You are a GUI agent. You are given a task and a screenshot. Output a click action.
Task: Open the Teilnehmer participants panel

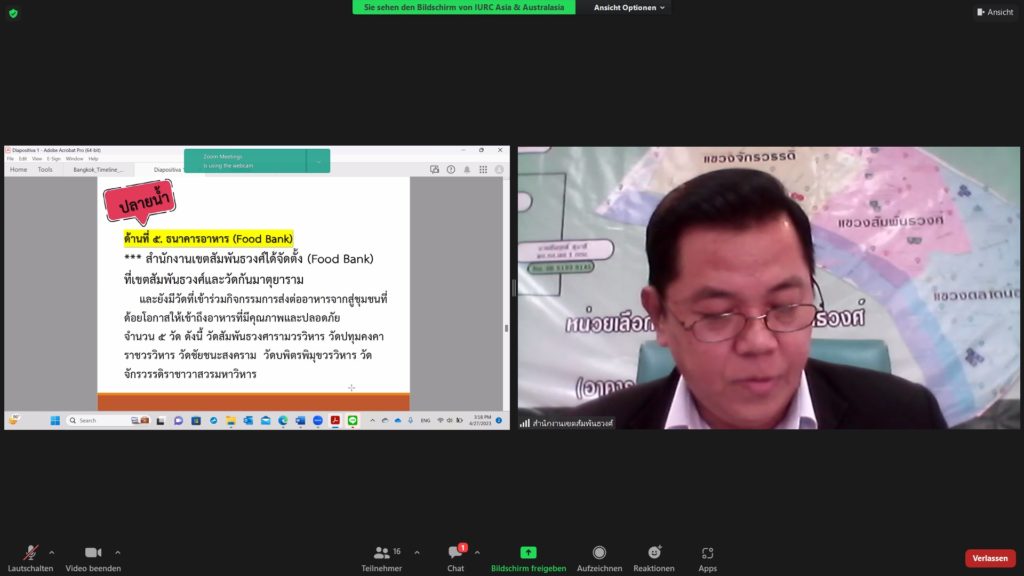coord(381,553)
